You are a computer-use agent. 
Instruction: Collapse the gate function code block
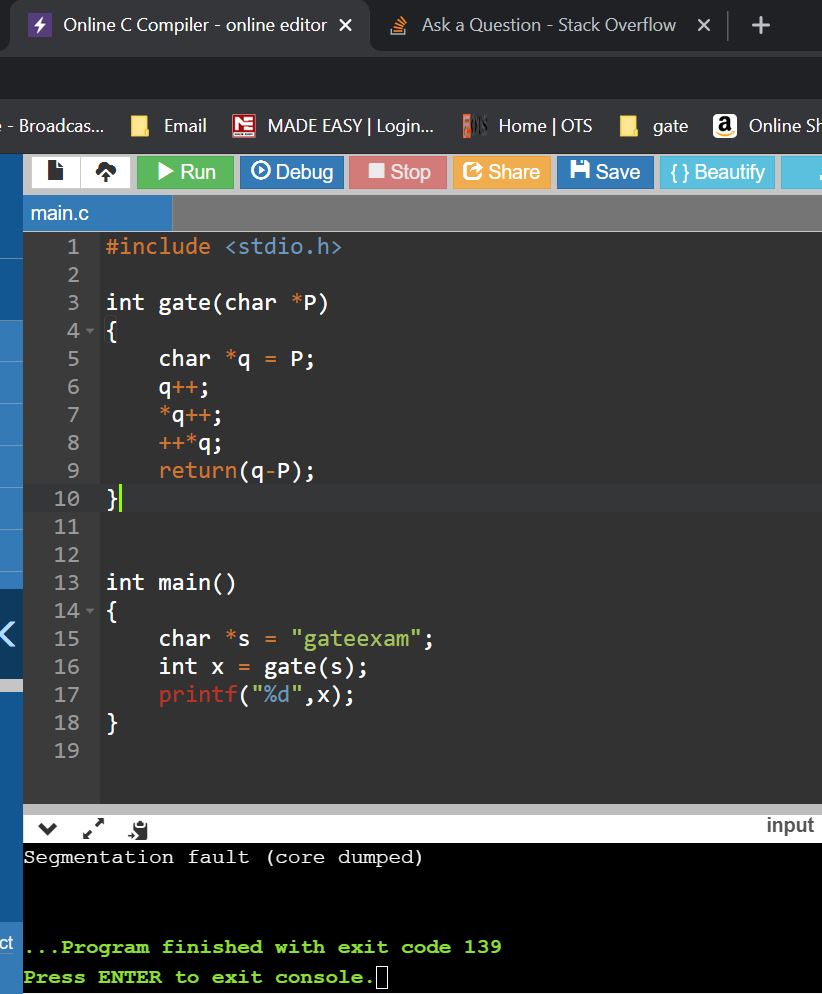[x=88, y=330]
